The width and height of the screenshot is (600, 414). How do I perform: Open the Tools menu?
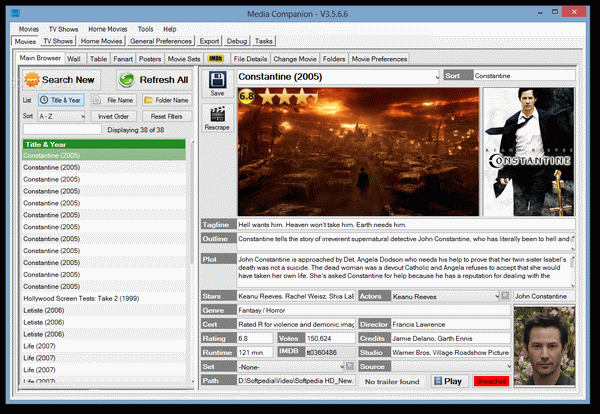(x=145, y=29)
